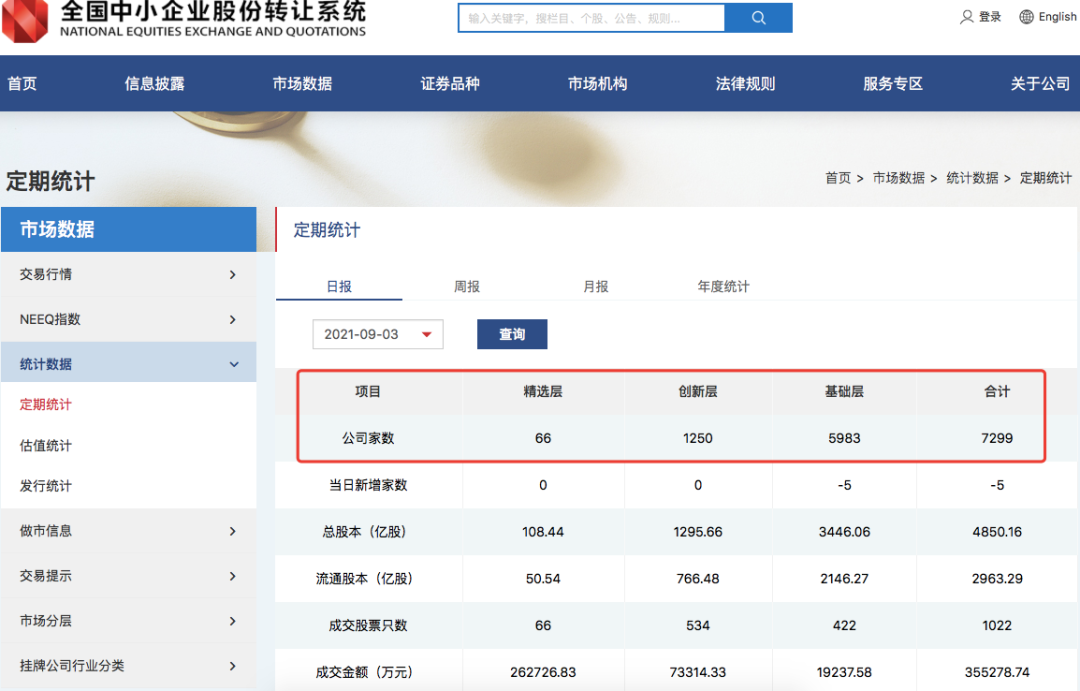This screenshot has width=1080, height=691.
Task: Click the 查询 button
Action: tap(512, 335)
